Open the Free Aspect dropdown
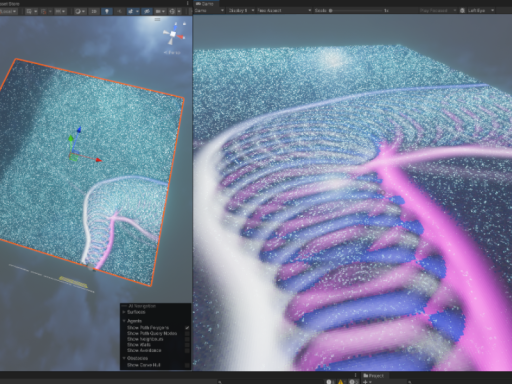The width and height of the screenshot is (512, 384). (x=284, y=11)
